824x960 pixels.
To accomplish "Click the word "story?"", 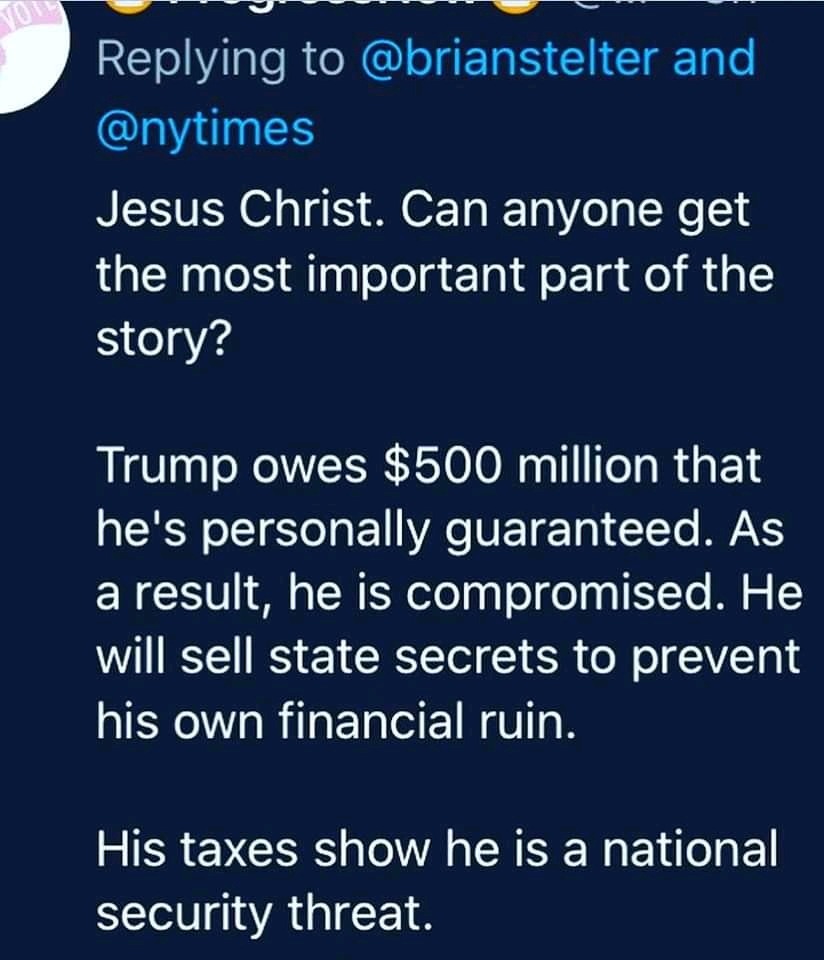I will [x=164, y=341].
